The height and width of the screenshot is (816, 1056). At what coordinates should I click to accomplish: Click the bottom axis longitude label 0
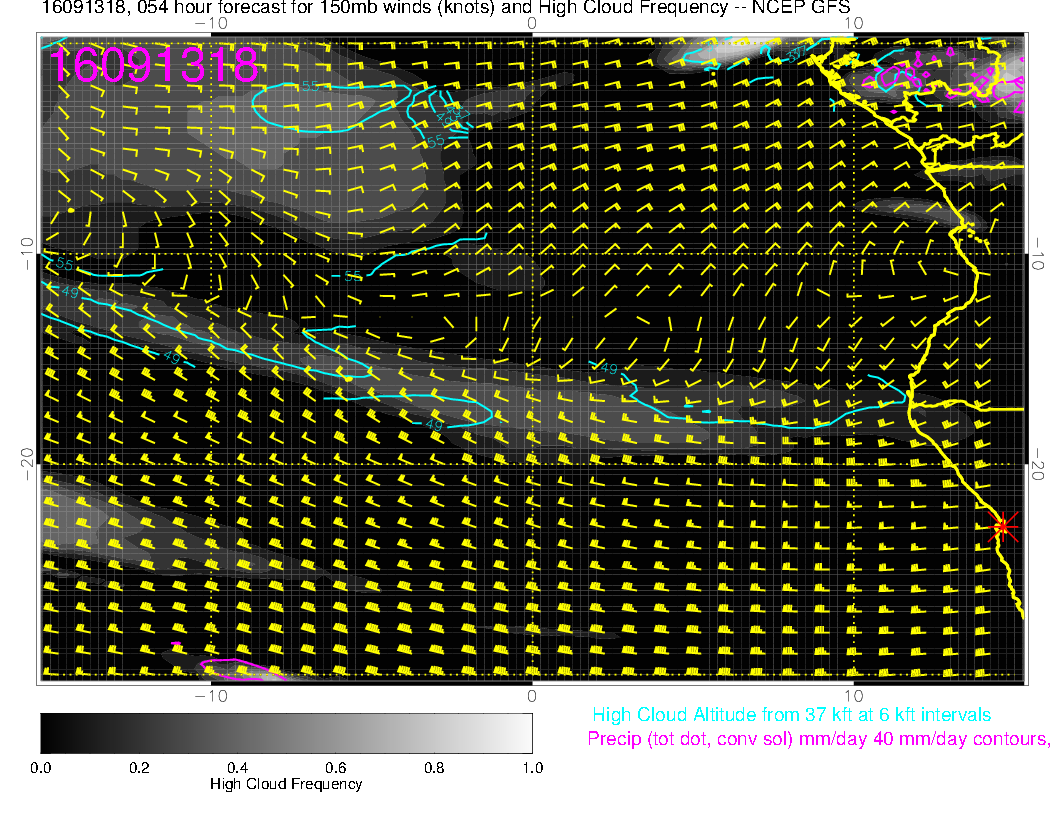(x=531, y=696)
